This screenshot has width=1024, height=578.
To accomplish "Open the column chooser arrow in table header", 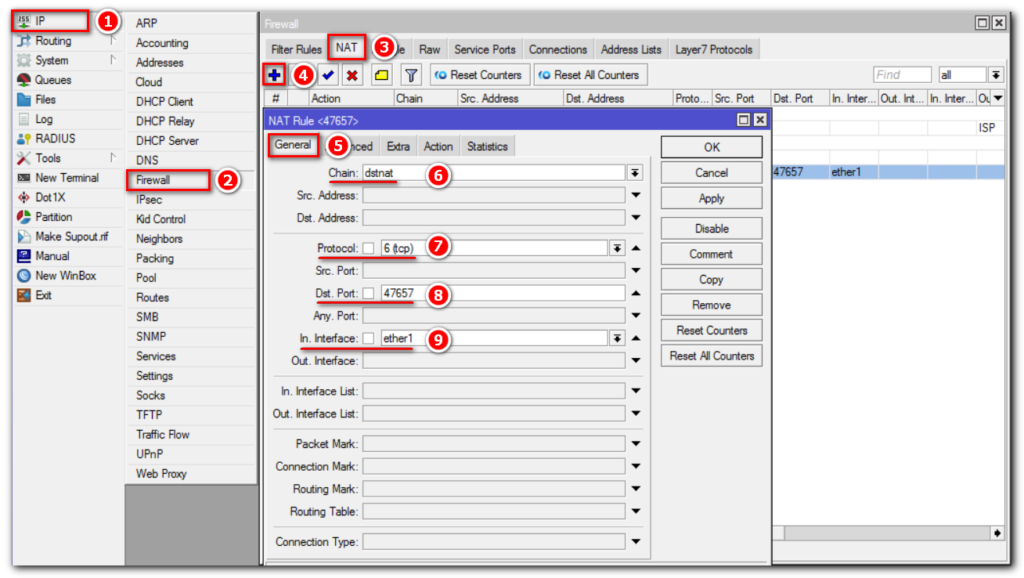I will (998, 99).
